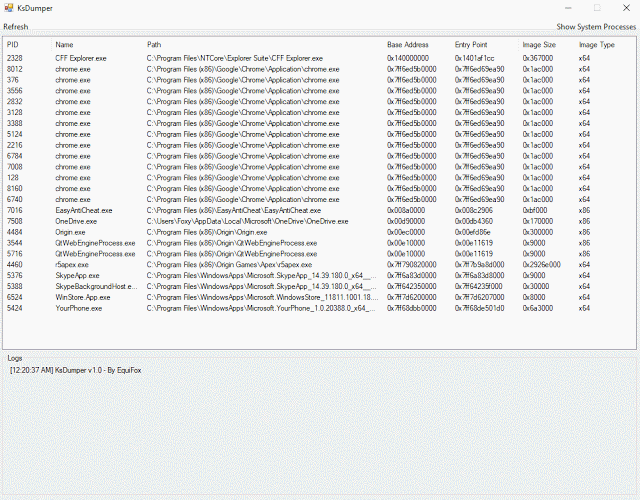640x500 pixels.
Task: Select the OneDrive.exe process name
Action: pyautogui.click(x=76, y=221)
